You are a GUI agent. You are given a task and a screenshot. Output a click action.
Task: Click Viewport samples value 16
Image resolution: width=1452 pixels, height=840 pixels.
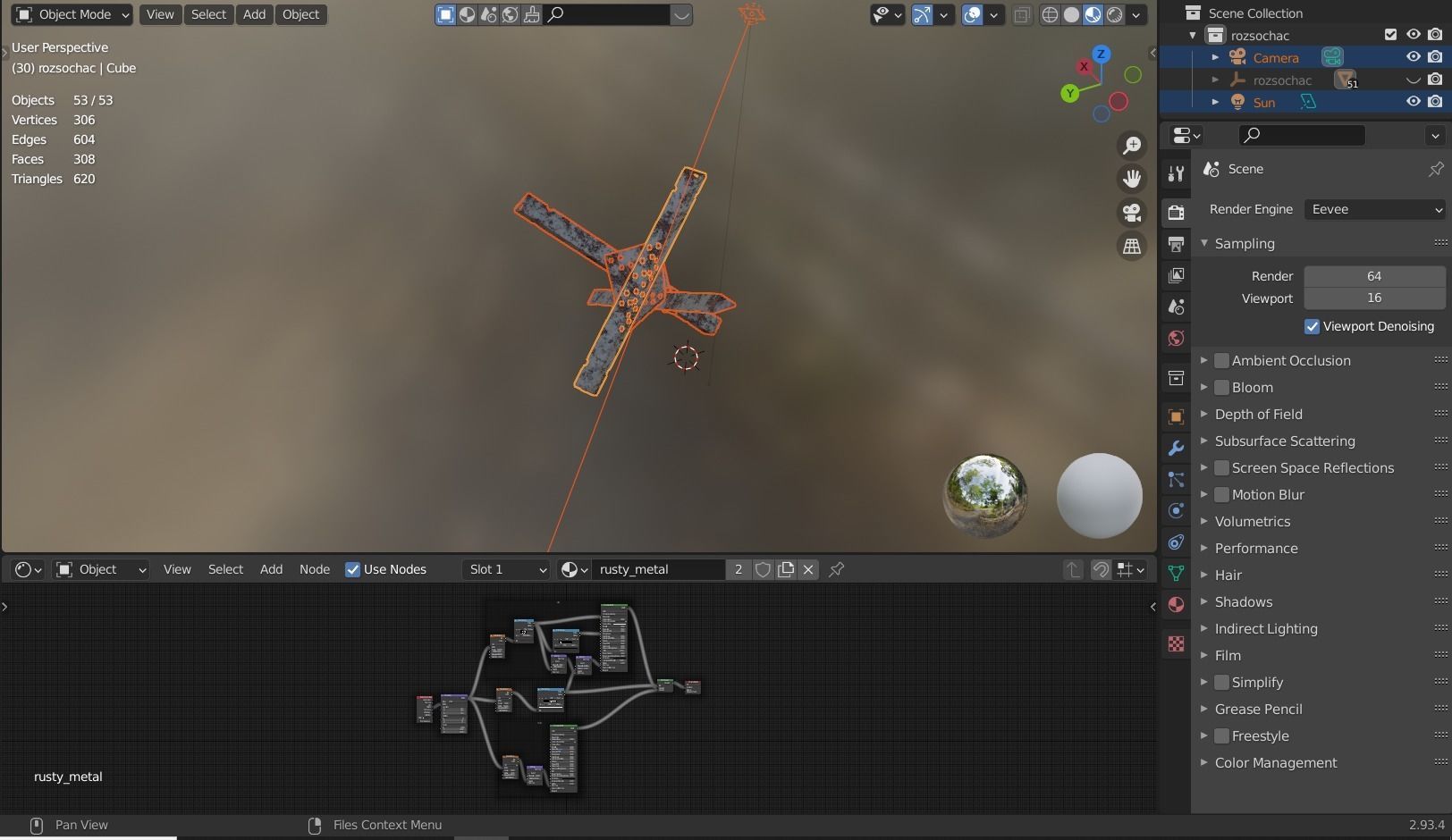[x=1374, y=298]
